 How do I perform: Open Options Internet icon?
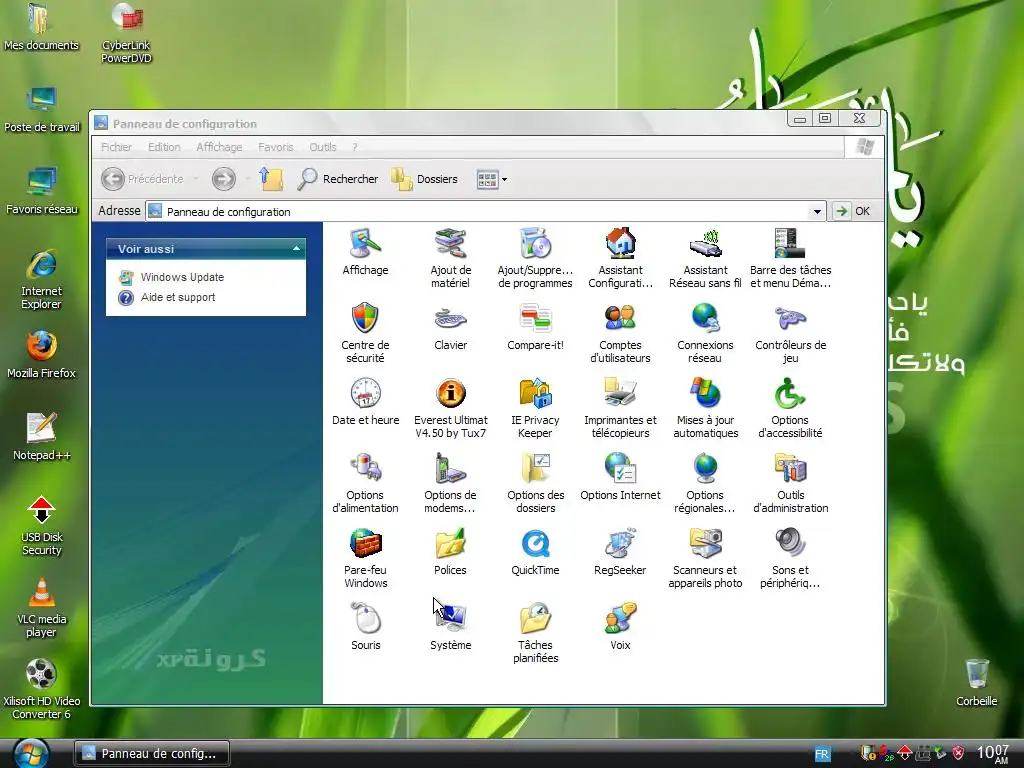620,477
